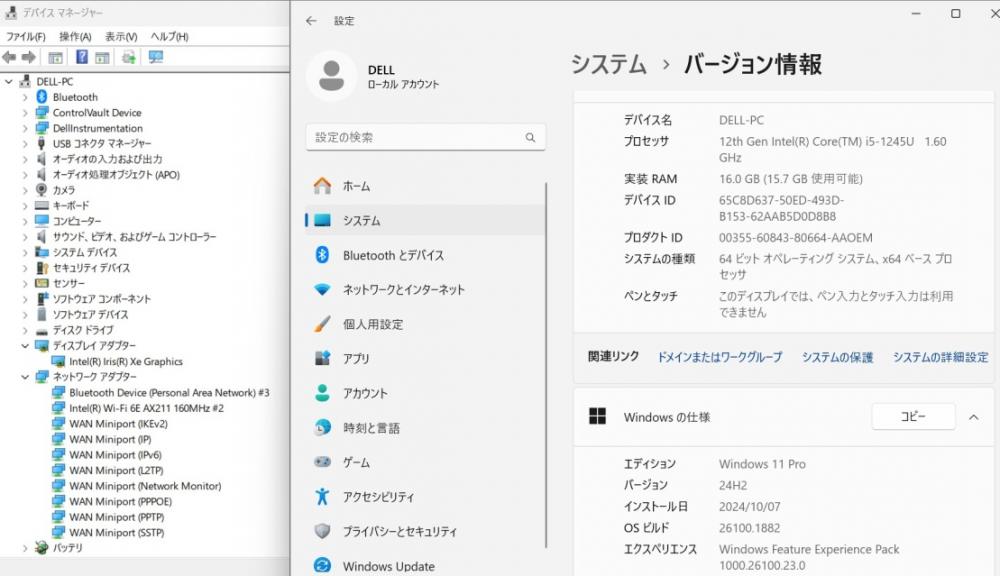
Task: Click the show/hide console tree toolbar icon
Action: tap(55, 57)
